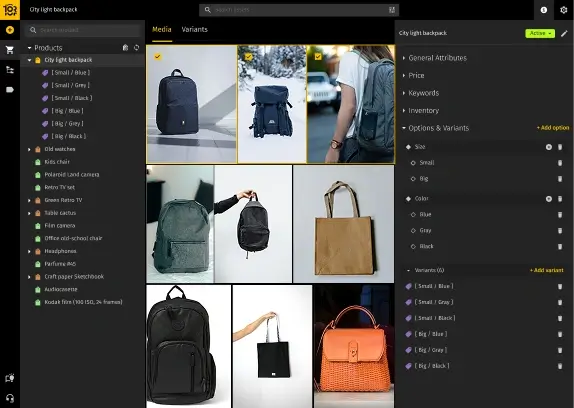This screenshot has width=574, height=408.
Task: Open the tag labels sidebar icon
Action: [10, 90]
